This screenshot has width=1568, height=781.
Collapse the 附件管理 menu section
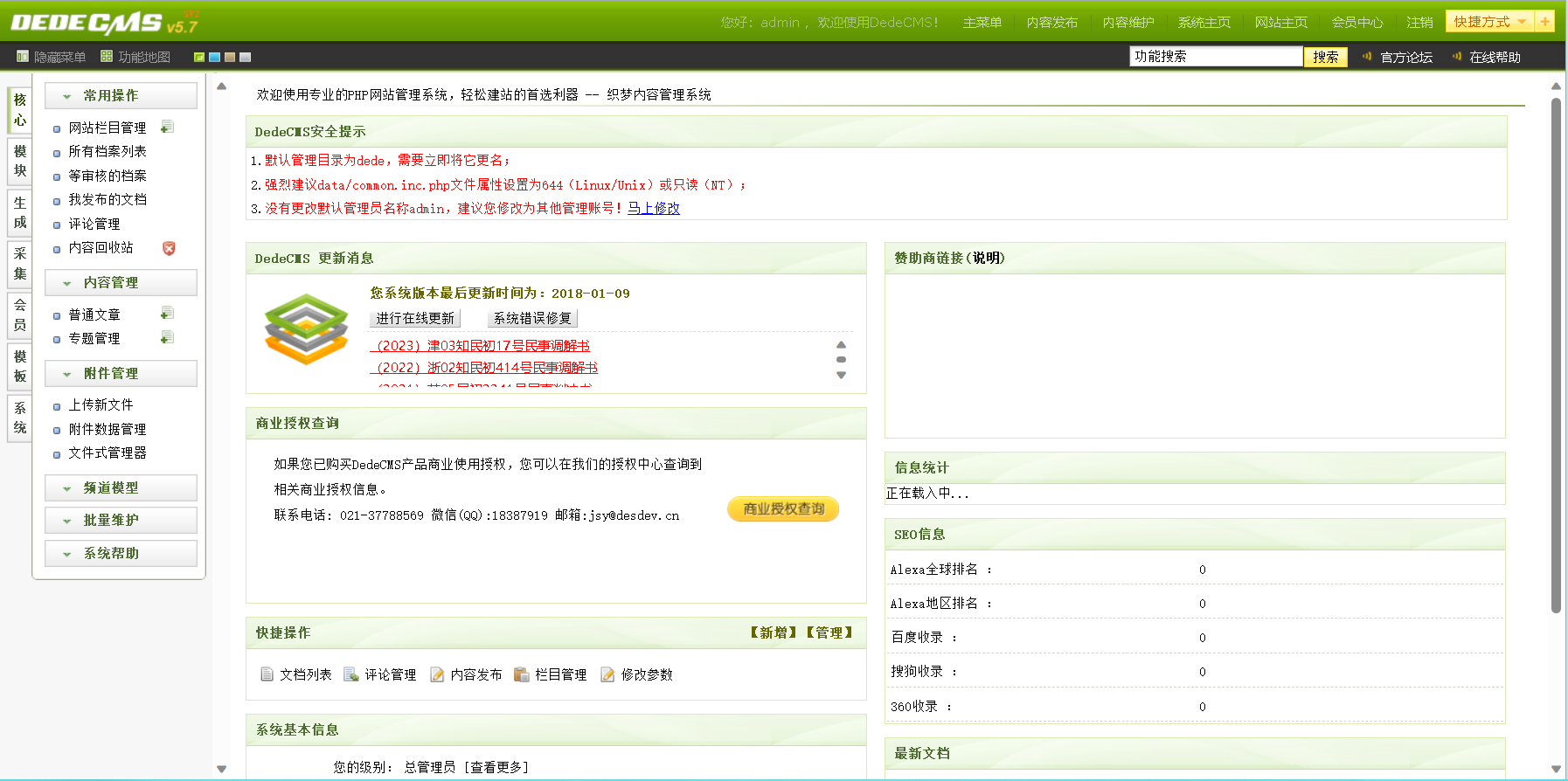click(x=121, y=373)
